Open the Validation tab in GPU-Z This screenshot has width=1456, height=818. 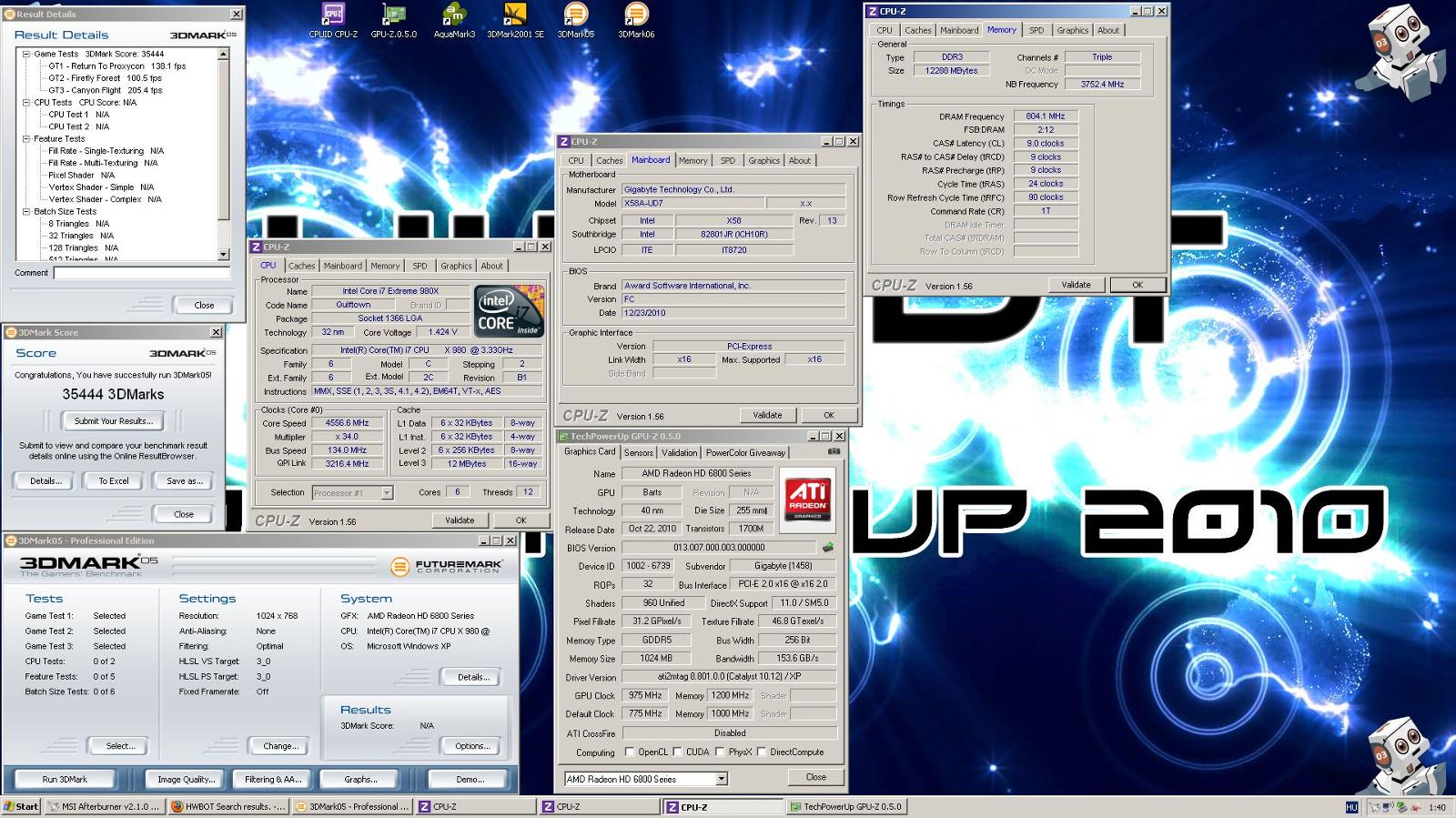coord(679,452)
